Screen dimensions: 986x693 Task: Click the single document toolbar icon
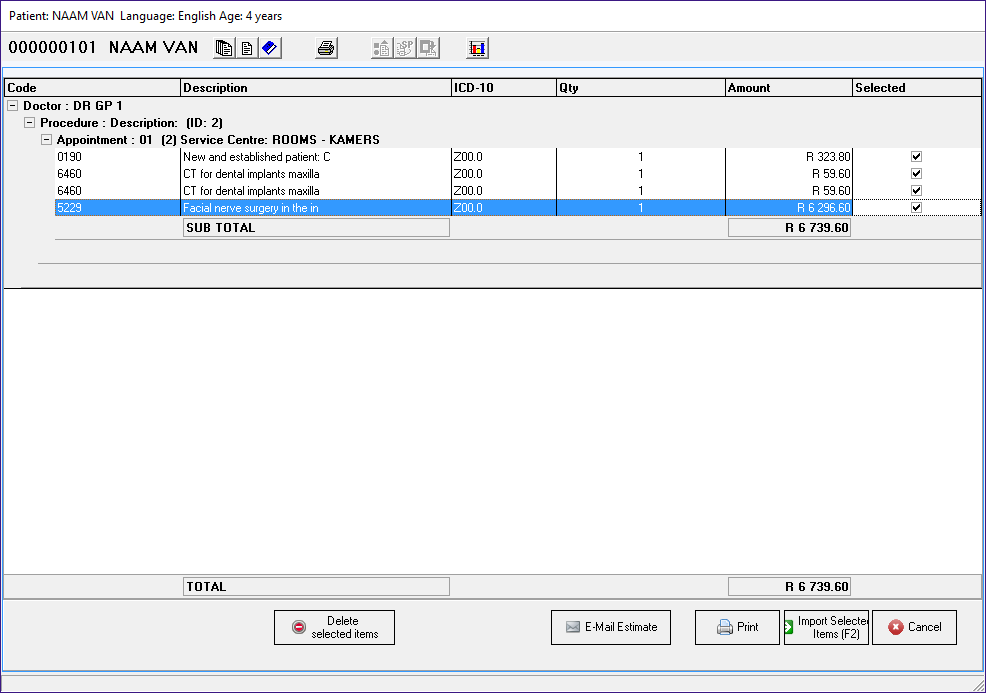[x=247, y=48]
